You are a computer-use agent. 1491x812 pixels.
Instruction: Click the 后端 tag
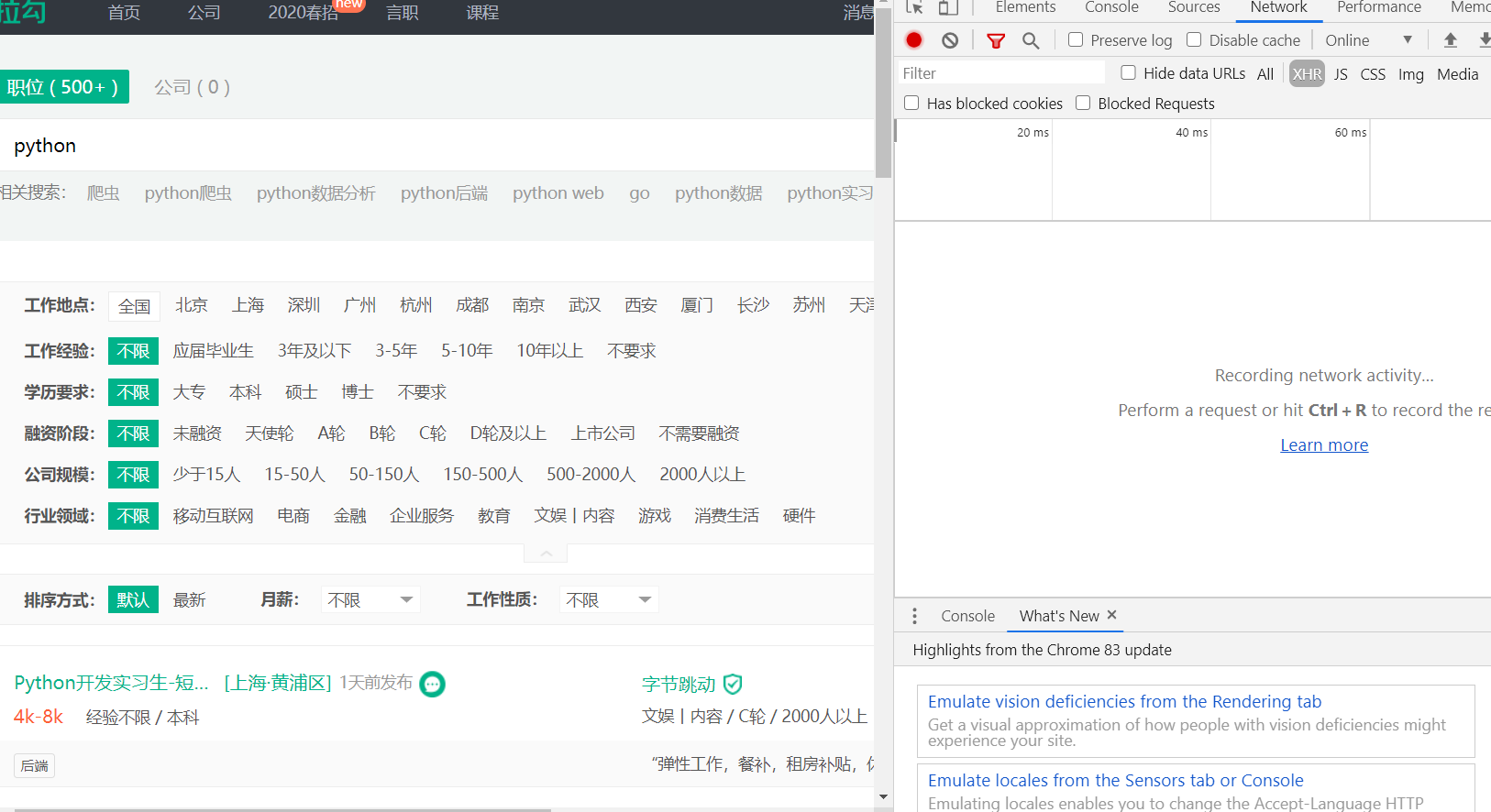pos(35,766)
